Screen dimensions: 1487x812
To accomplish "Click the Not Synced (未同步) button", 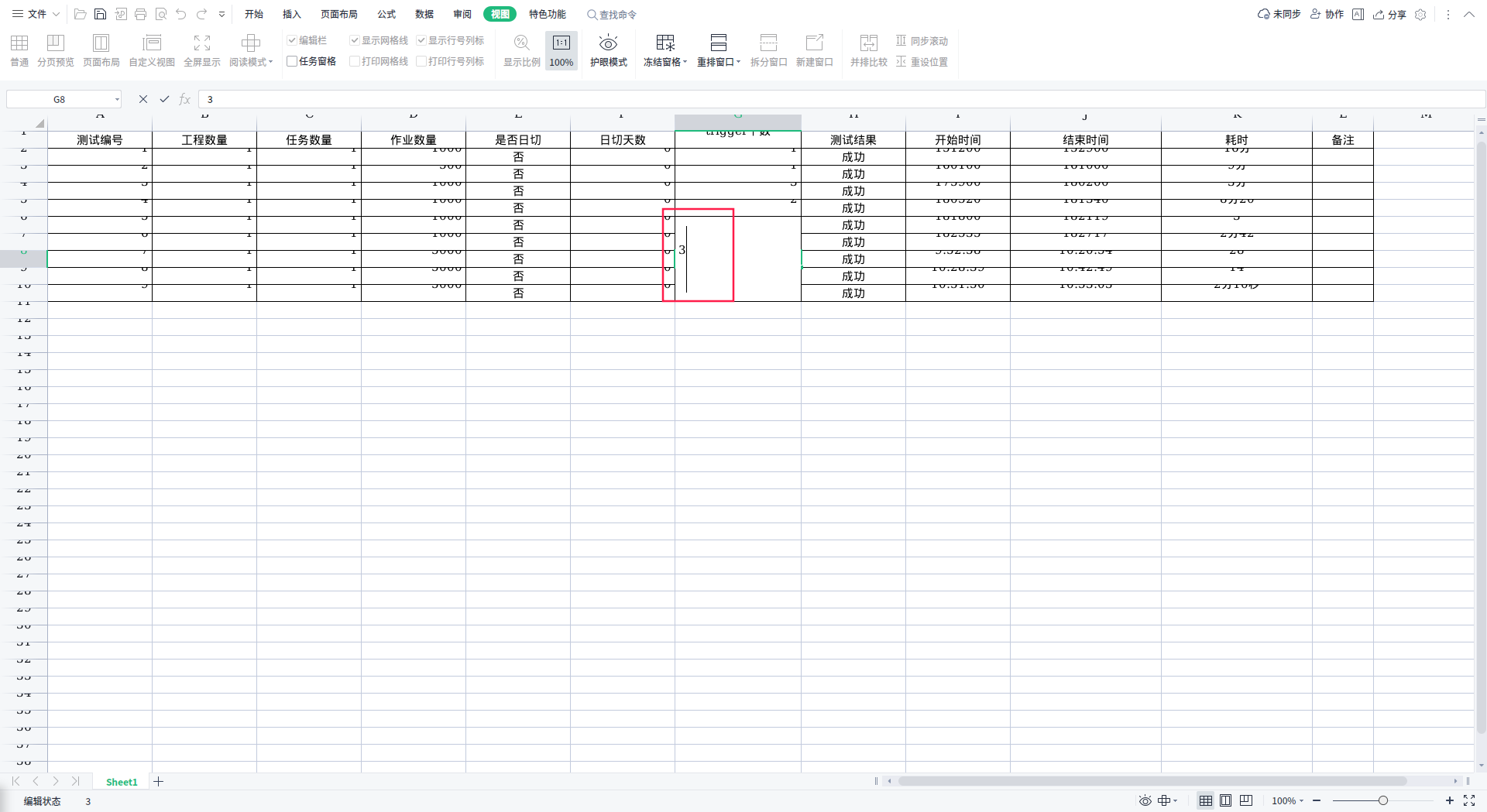I will click(x=1279, y=14).
